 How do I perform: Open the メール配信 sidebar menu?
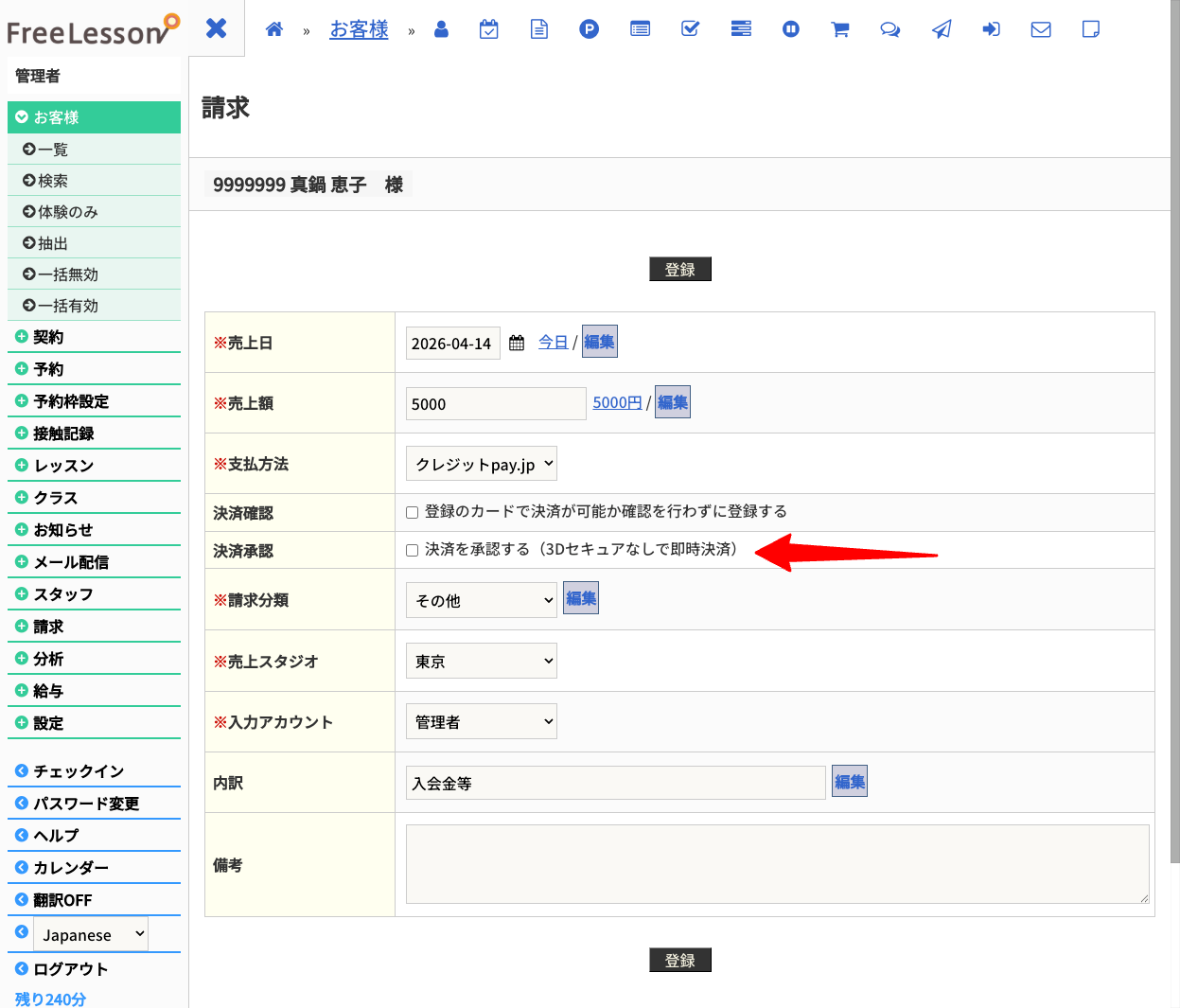pyautogui.click(x=71, y=562)
